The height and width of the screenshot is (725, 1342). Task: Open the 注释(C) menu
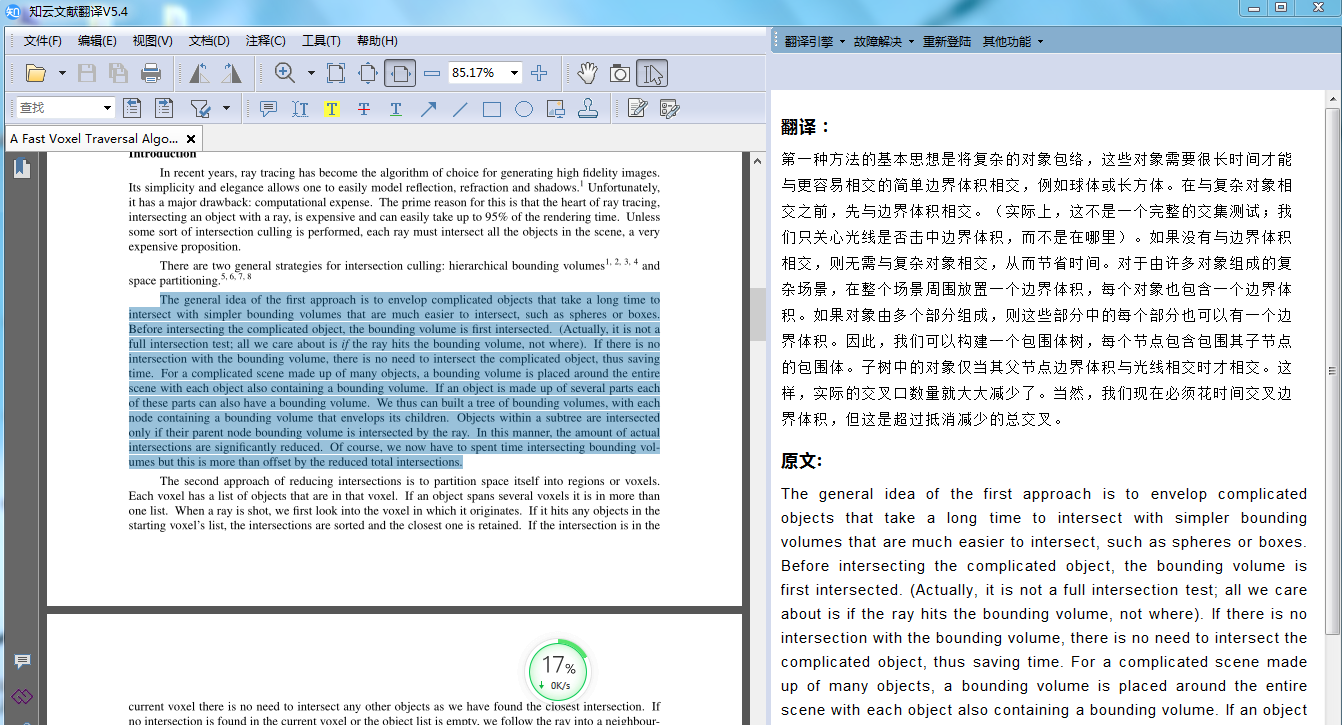point(265,41)
